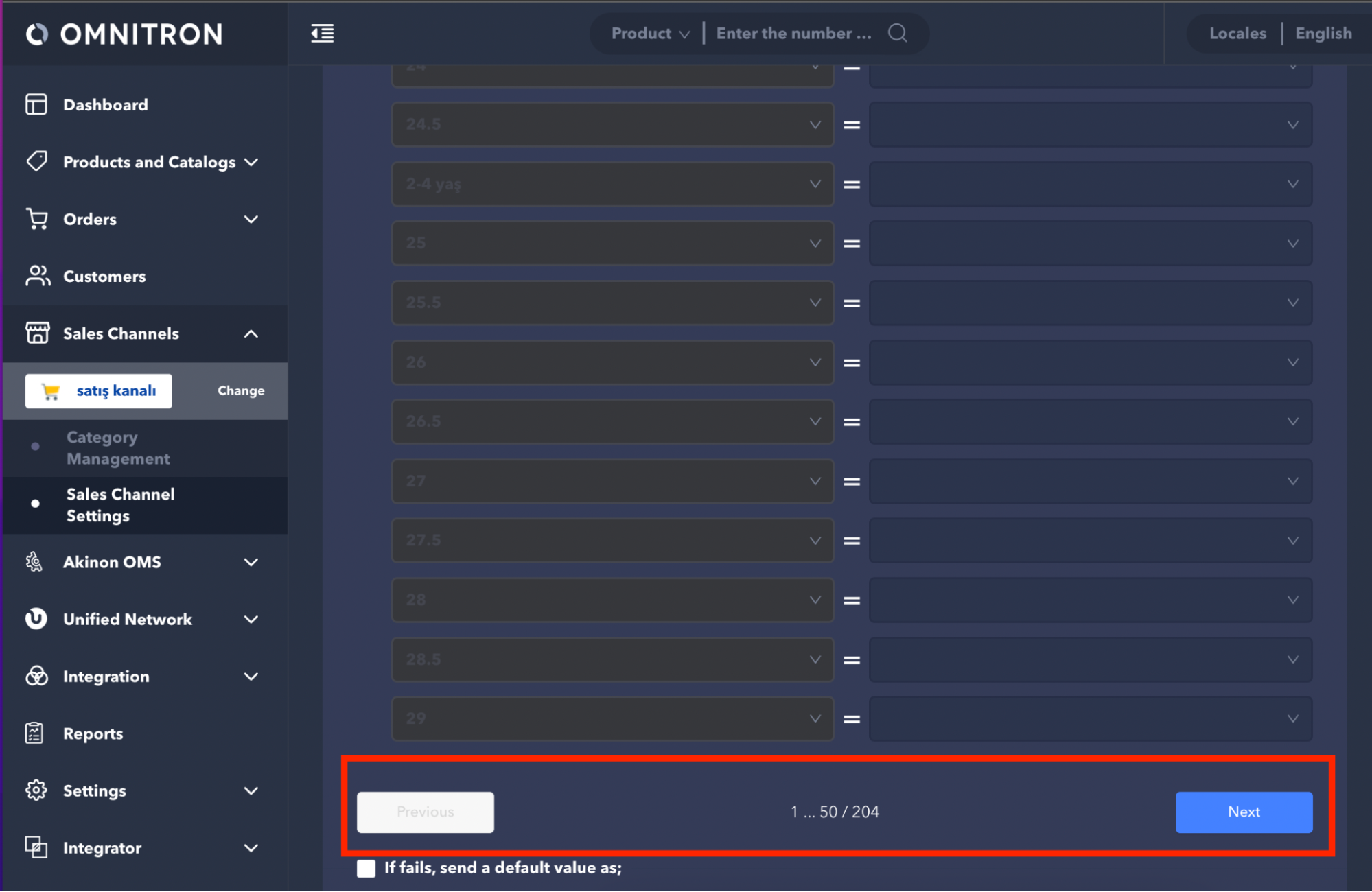Click Change next to satış kanalı

240,390
